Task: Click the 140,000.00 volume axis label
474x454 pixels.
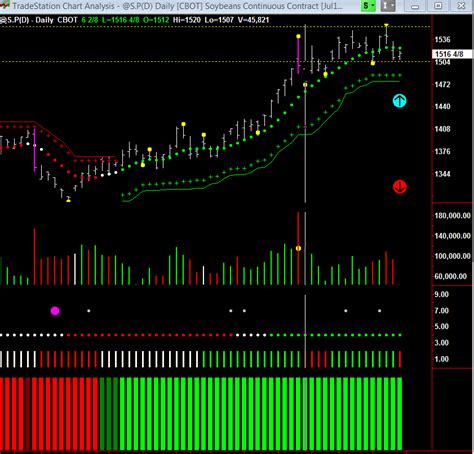Action: point(452,236)
